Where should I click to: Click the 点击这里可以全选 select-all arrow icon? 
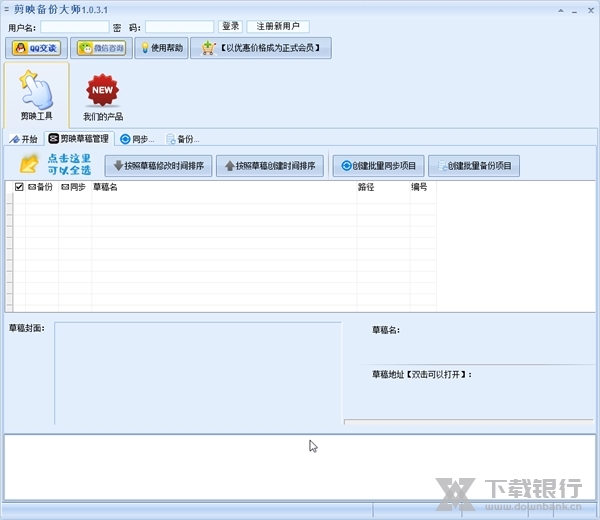(29, 165)
